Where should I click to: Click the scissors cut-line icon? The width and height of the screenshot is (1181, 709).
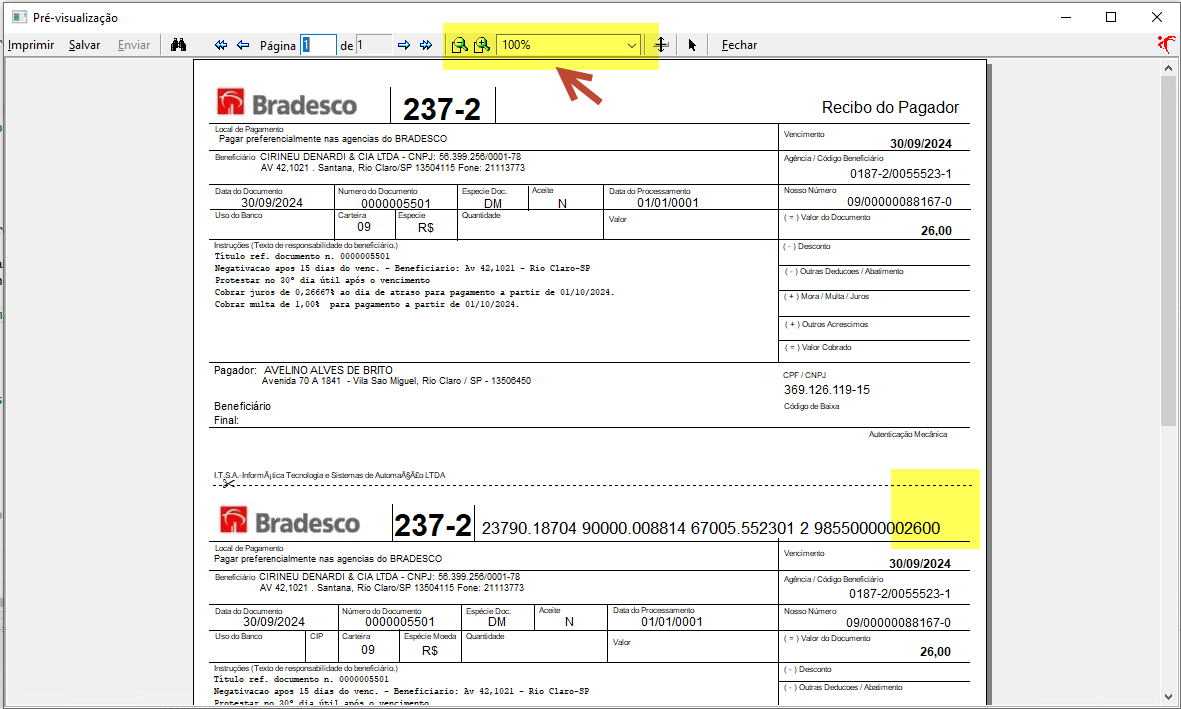click(x=228, y=483)
